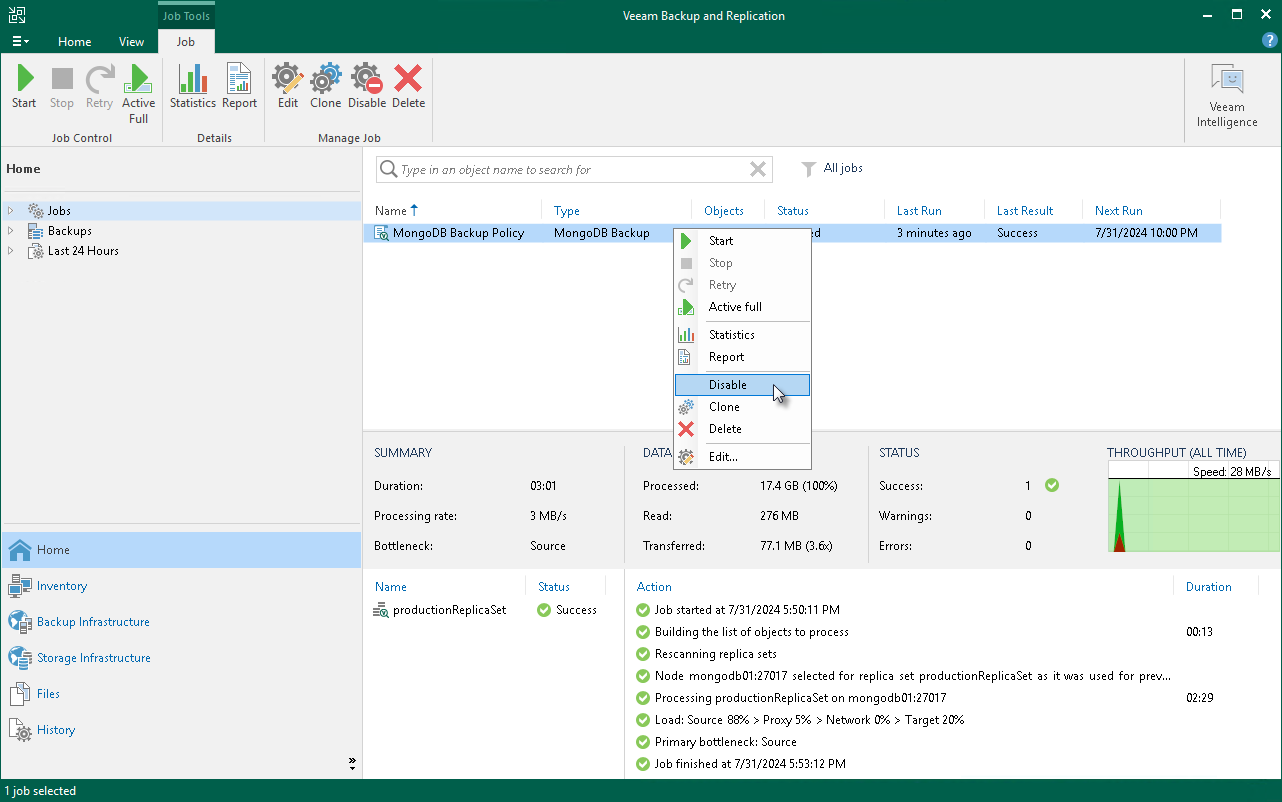This screenshot has width=1282, height=802.
Task: Click the throughput graph
Action: pos(1192,507)
